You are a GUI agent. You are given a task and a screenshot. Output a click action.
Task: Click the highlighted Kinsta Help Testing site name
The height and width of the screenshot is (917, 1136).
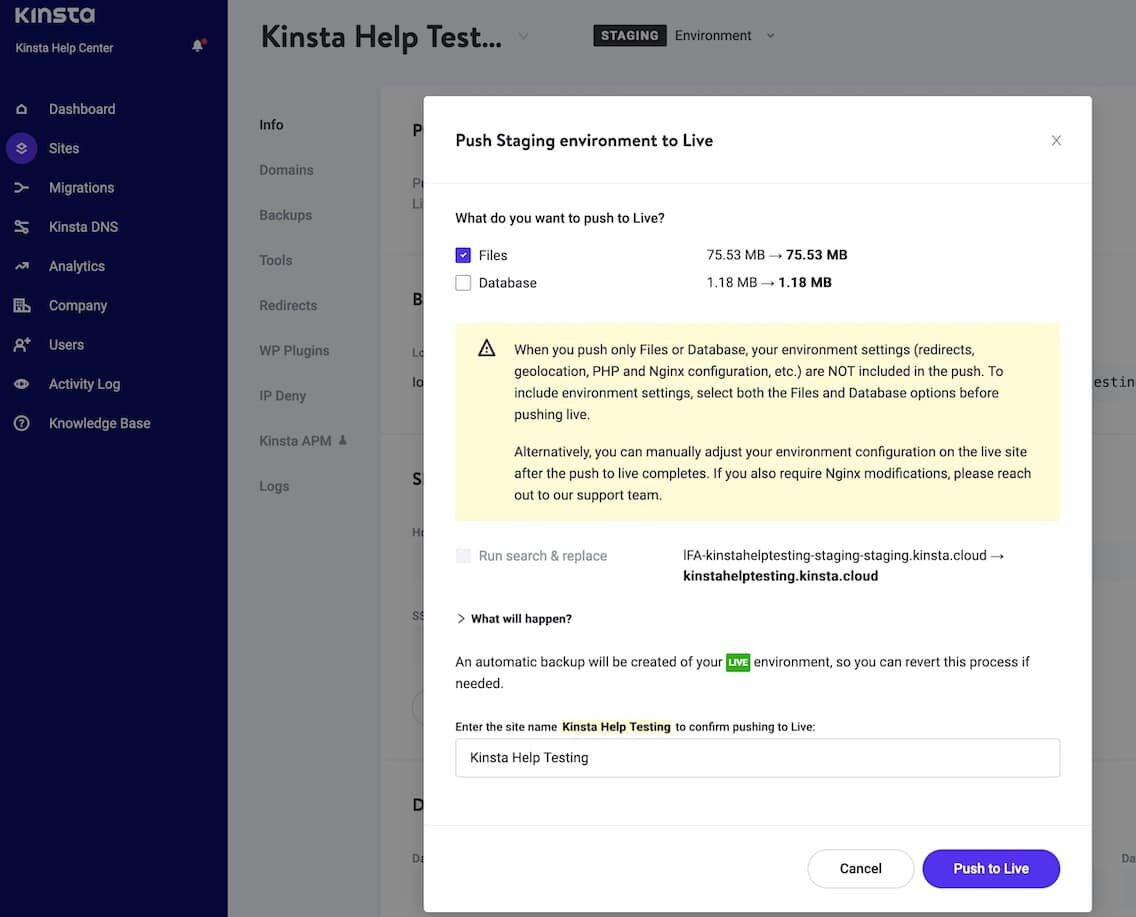(x=616, y=727)
